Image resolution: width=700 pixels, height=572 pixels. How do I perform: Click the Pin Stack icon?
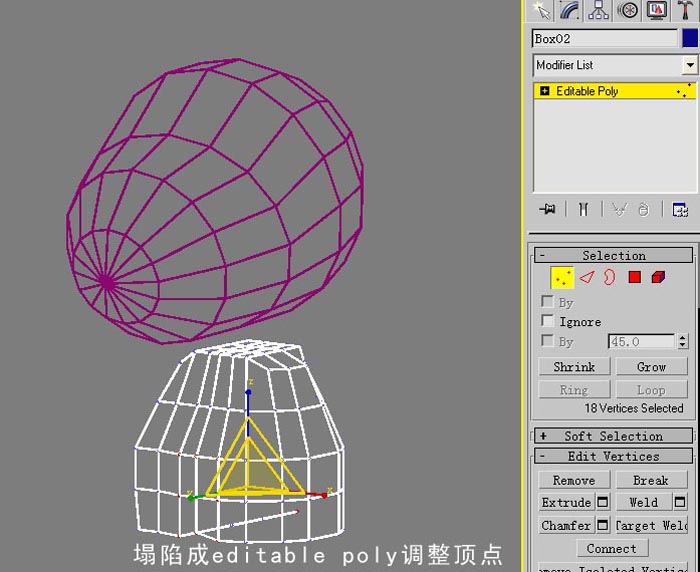(x=547, y=209)
